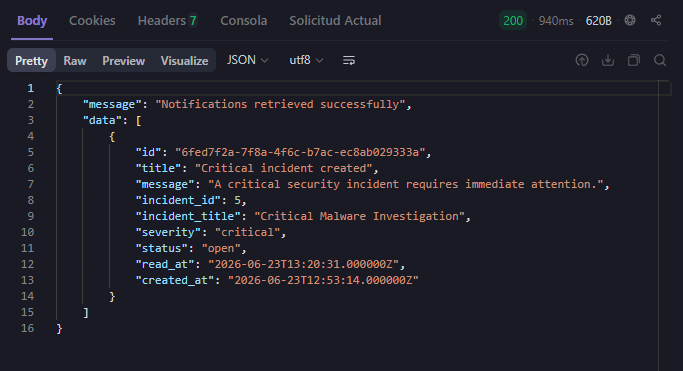Click the "severity" key
Viewport: 683px width, 371px height.
(168, 233)
